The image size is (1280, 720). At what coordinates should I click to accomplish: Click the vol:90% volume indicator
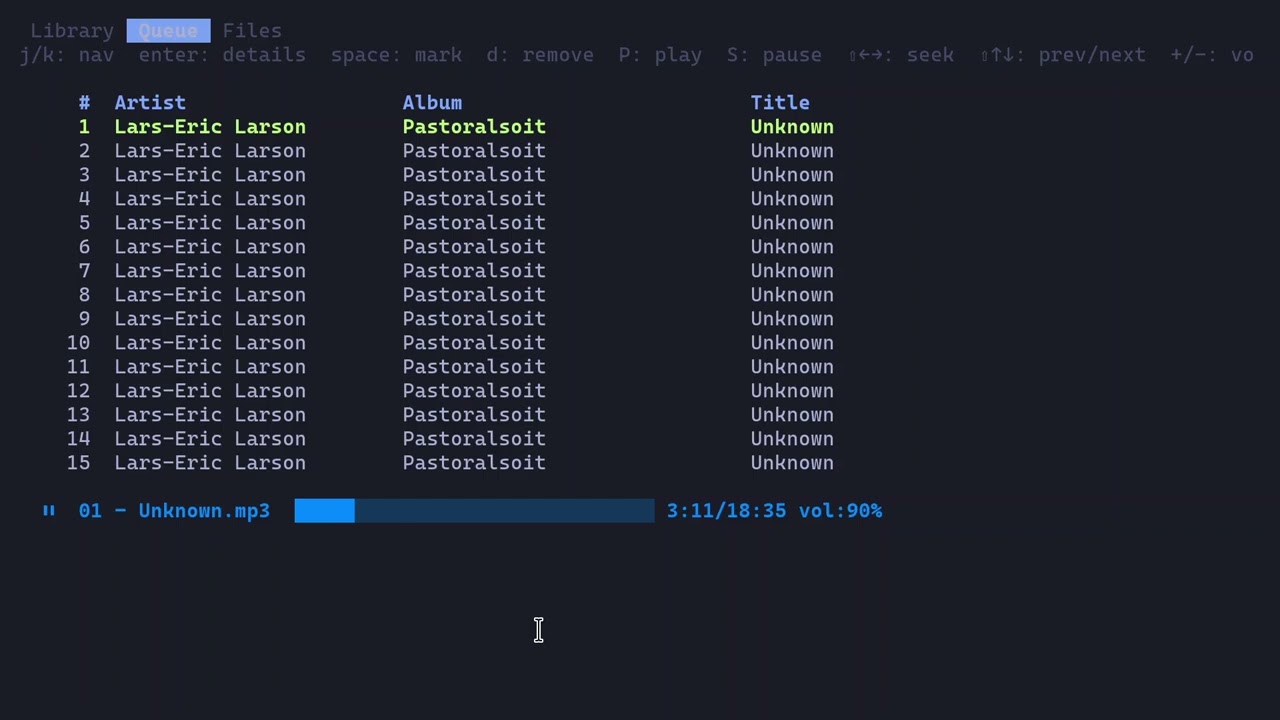click(840, 511)
